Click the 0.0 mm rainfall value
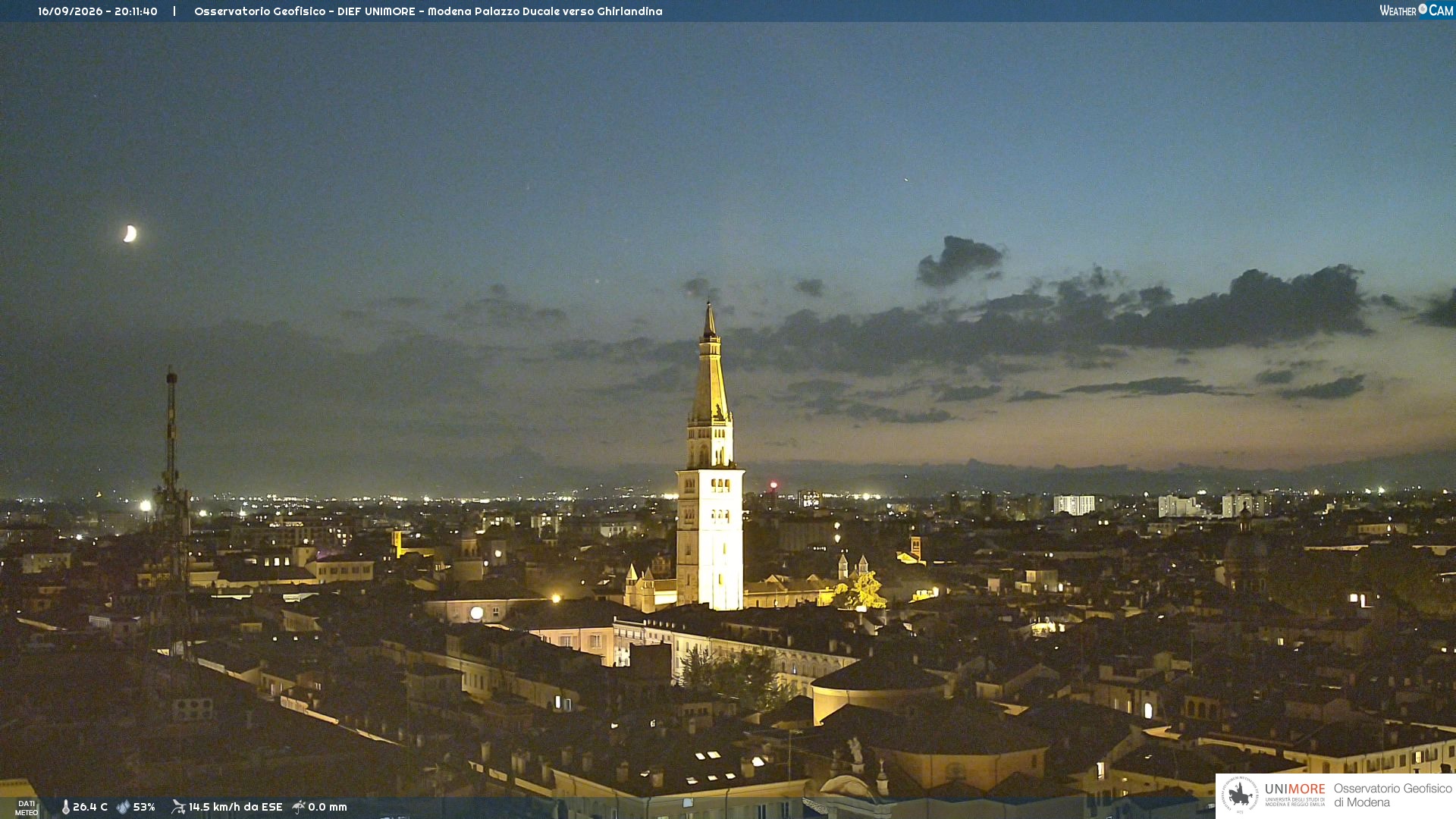Viewport: 1456px width, 819px height. (x=328, y=807)
